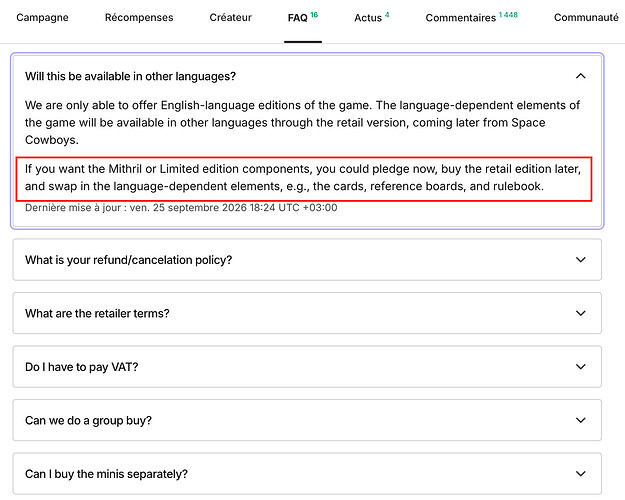Expand the 'pay VAT' chevron
This screenshot has width=625, height=500.
pos(581,366)
